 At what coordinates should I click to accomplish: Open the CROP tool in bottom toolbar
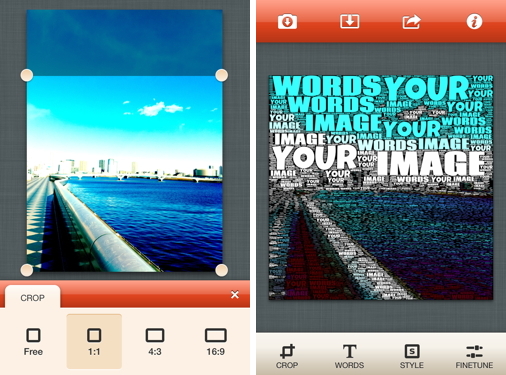pos(287,357)
